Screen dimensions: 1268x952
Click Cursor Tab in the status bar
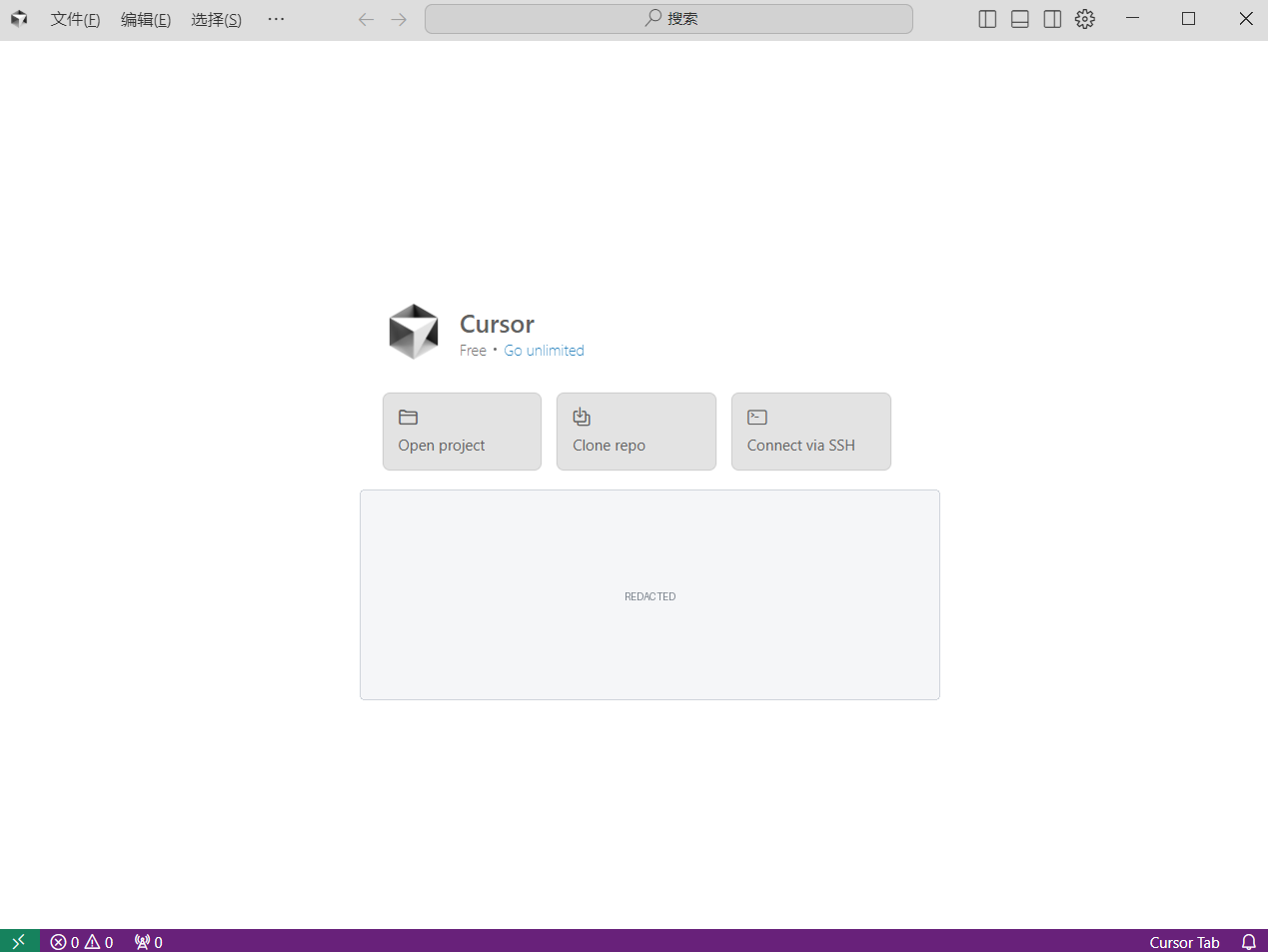(1184, 942)
